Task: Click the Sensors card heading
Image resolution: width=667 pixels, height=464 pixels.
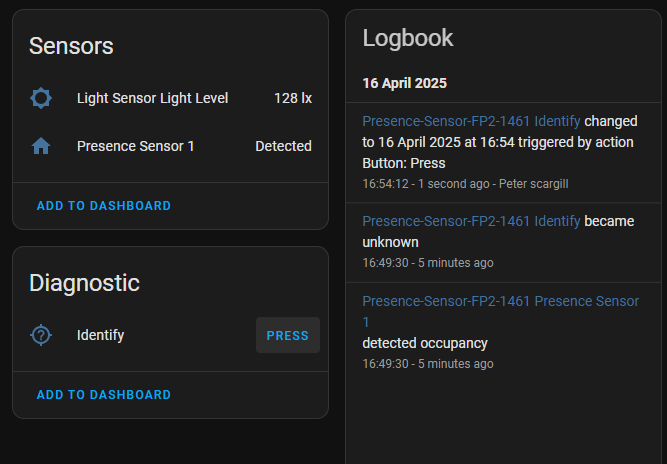Action: point(71,45)
